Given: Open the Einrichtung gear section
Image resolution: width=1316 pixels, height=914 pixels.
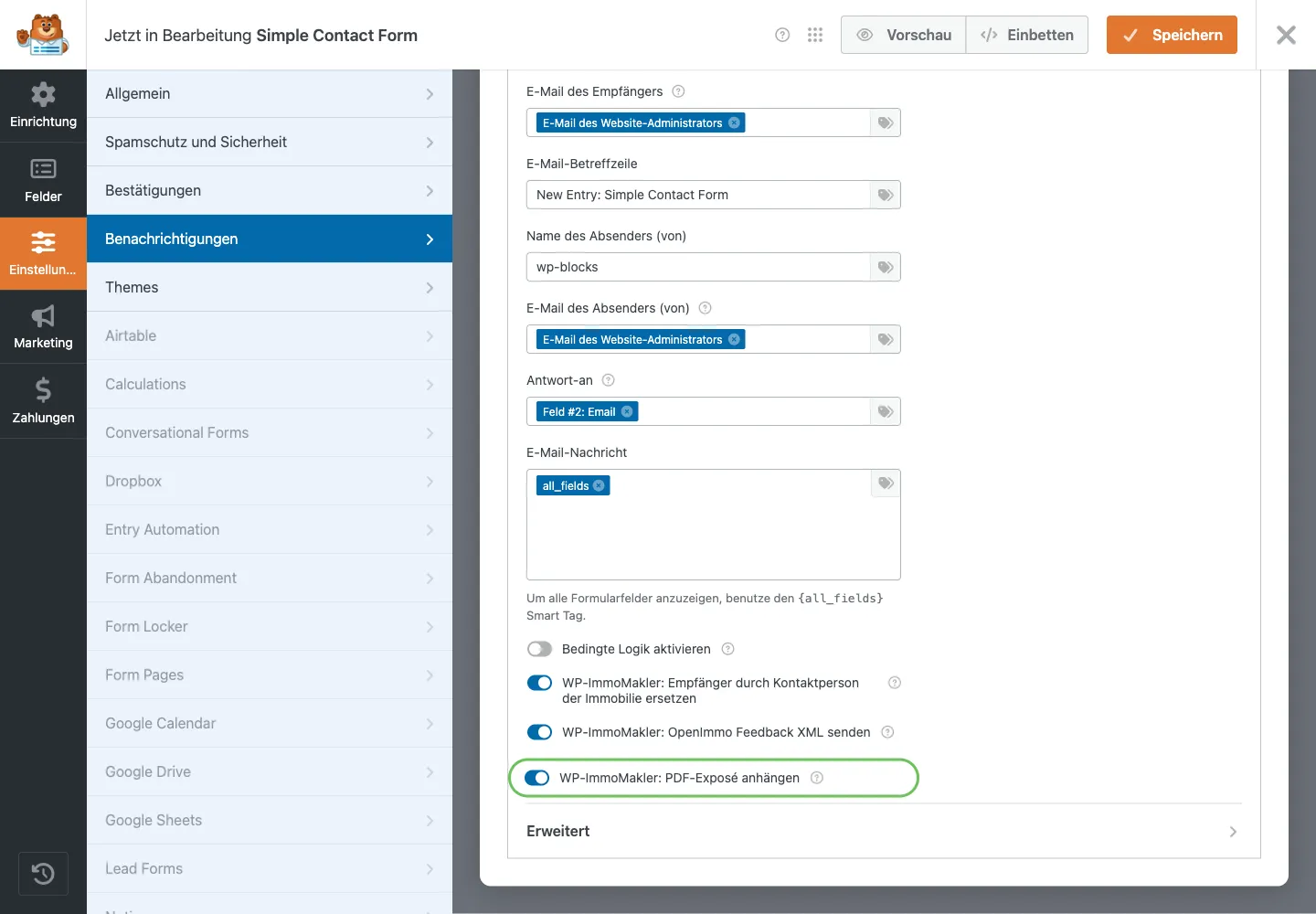Looking at the screenshot, I should (43, 106).
